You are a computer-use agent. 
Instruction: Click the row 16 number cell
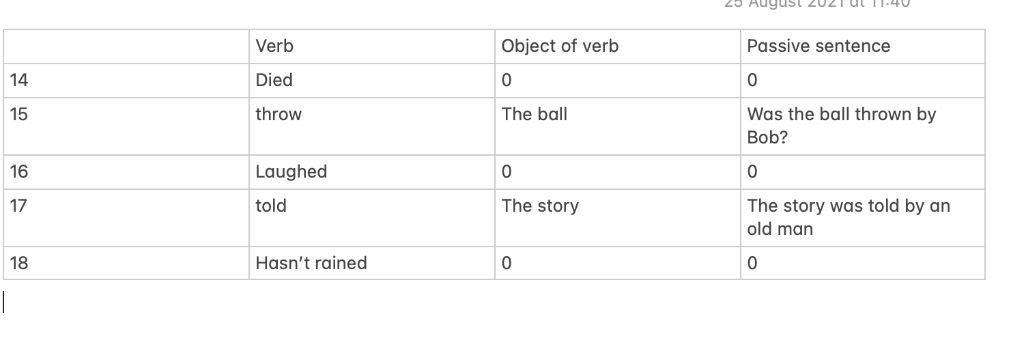(x=126, y=172)
